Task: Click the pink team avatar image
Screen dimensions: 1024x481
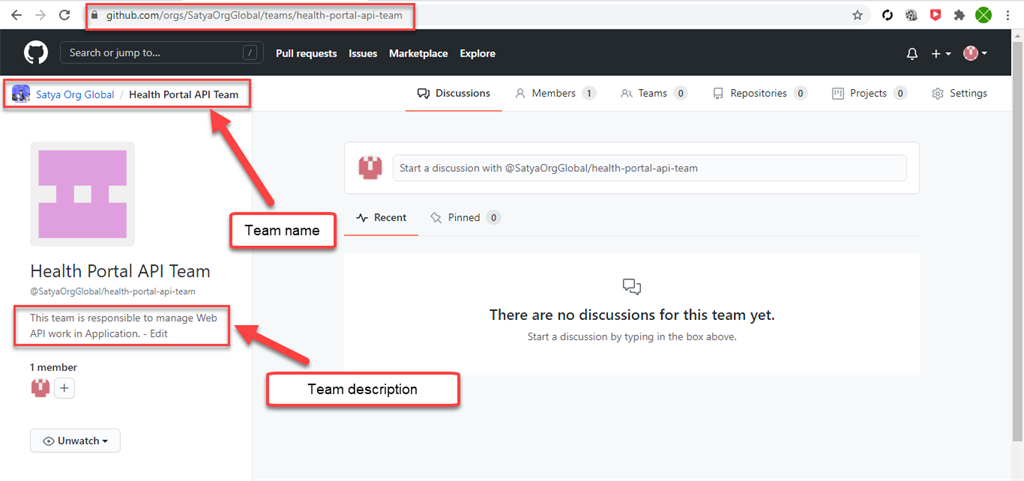Action: 82,194
